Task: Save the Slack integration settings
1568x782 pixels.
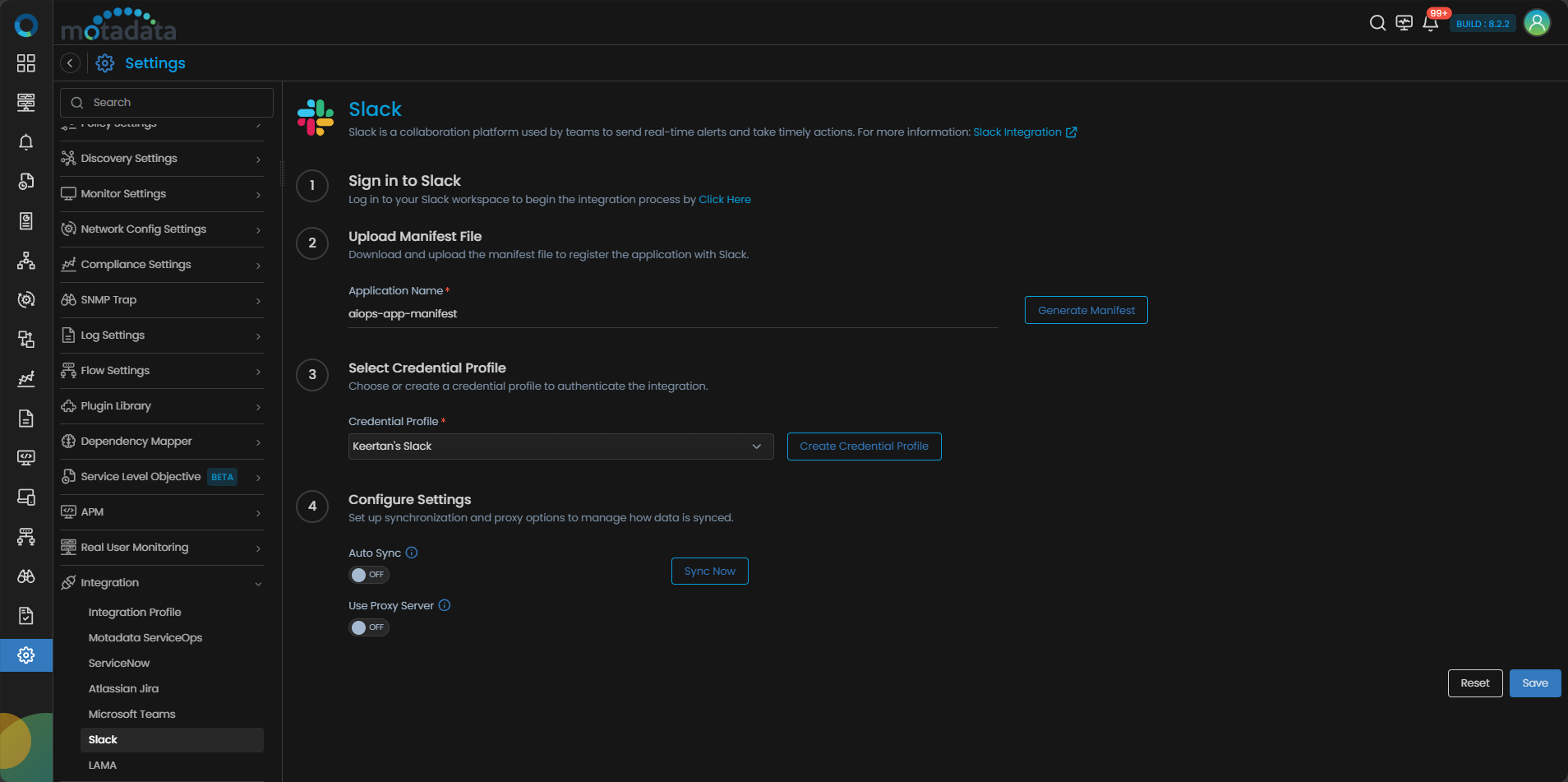Action: [x=1535, y=683]
